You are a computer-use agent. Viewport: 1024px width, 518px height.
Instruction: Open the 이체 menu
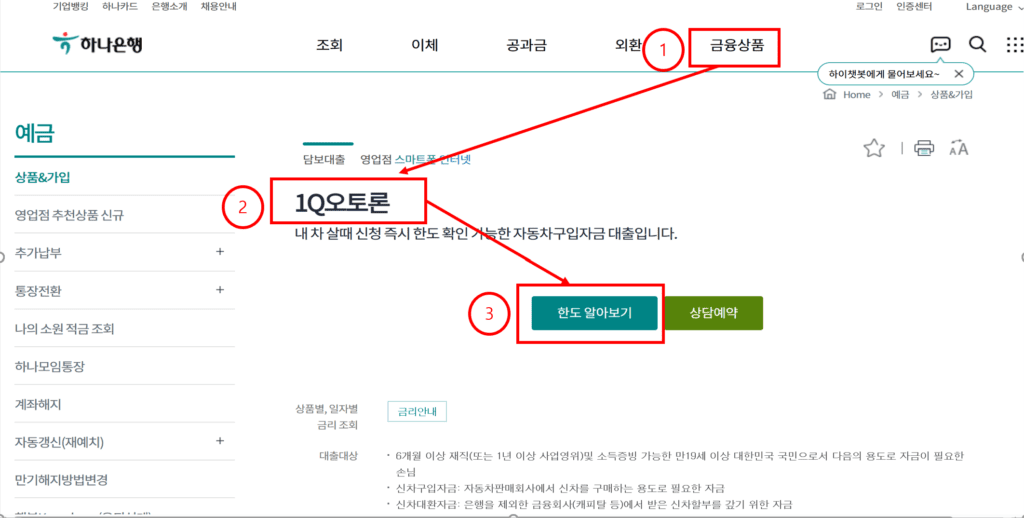[424, 46]
